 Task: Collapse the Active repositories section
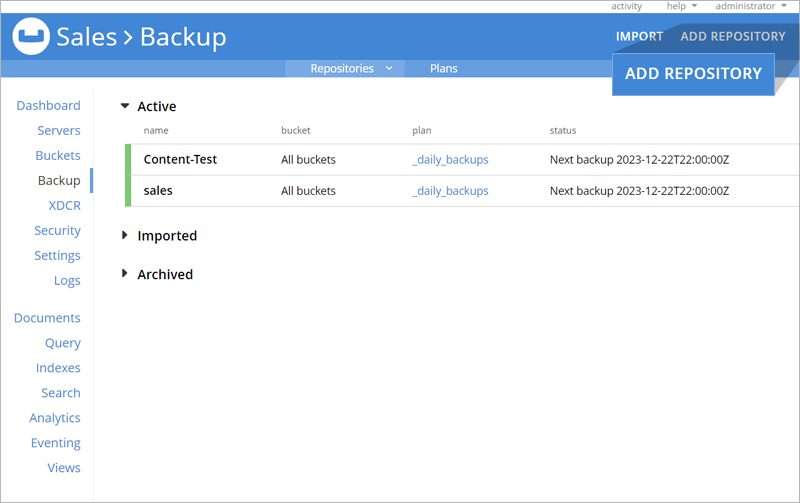tap(125, 106)
